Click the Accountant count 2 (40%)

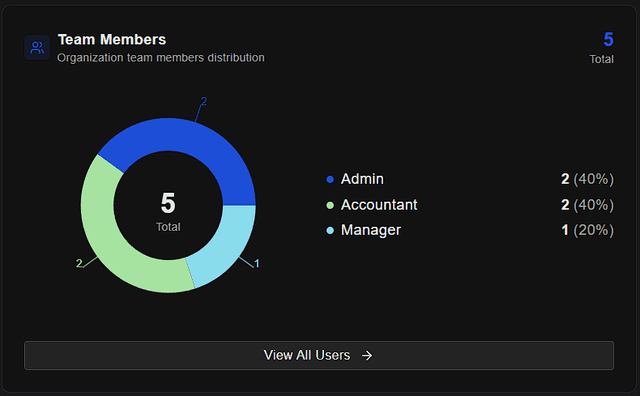coord(587,205)
